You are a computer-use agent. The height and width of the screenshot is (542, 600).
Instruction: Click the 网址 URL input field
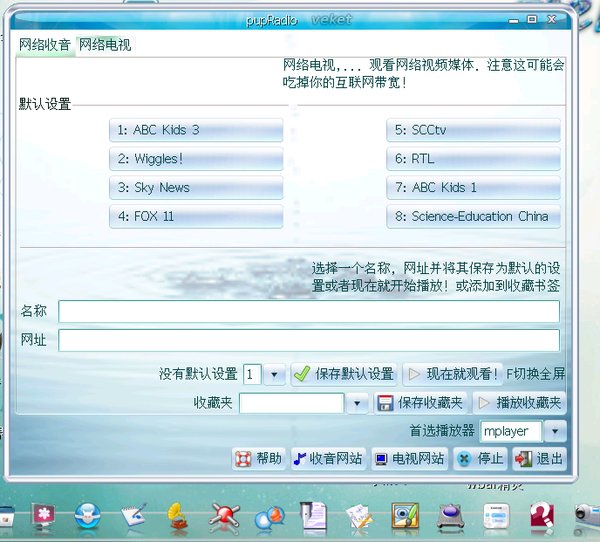tap(309, 340)
